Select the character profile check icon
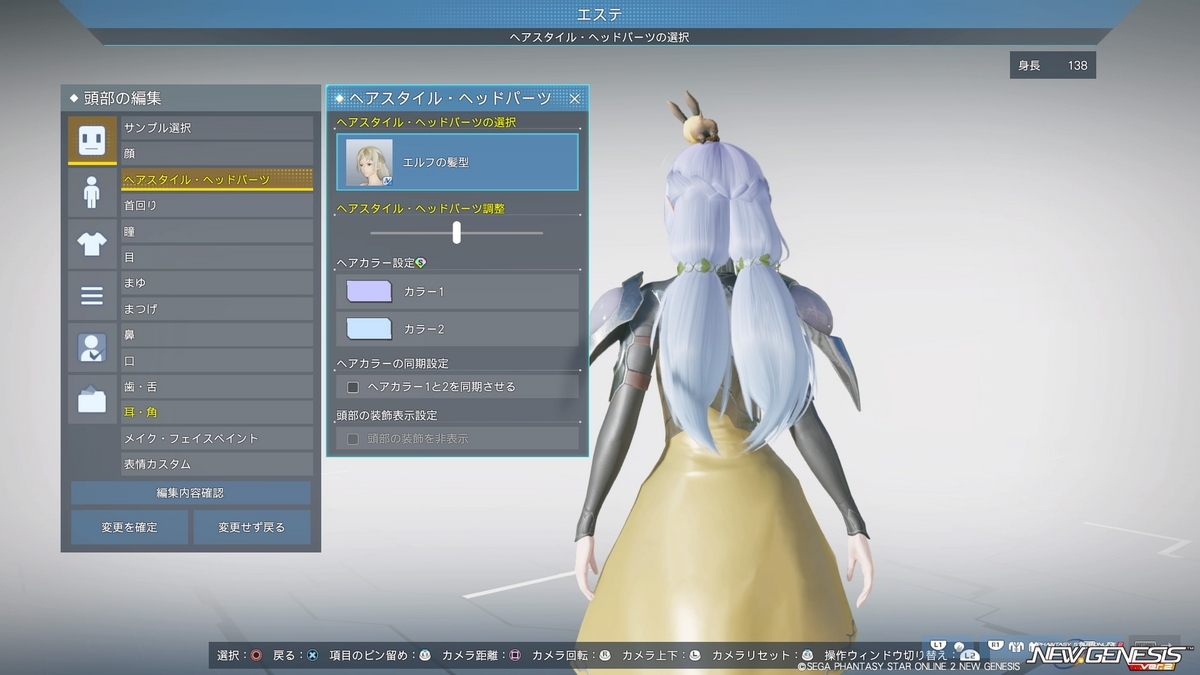Image resolution: width=1200 pixels, height=675 pixels. click(92, 348)
